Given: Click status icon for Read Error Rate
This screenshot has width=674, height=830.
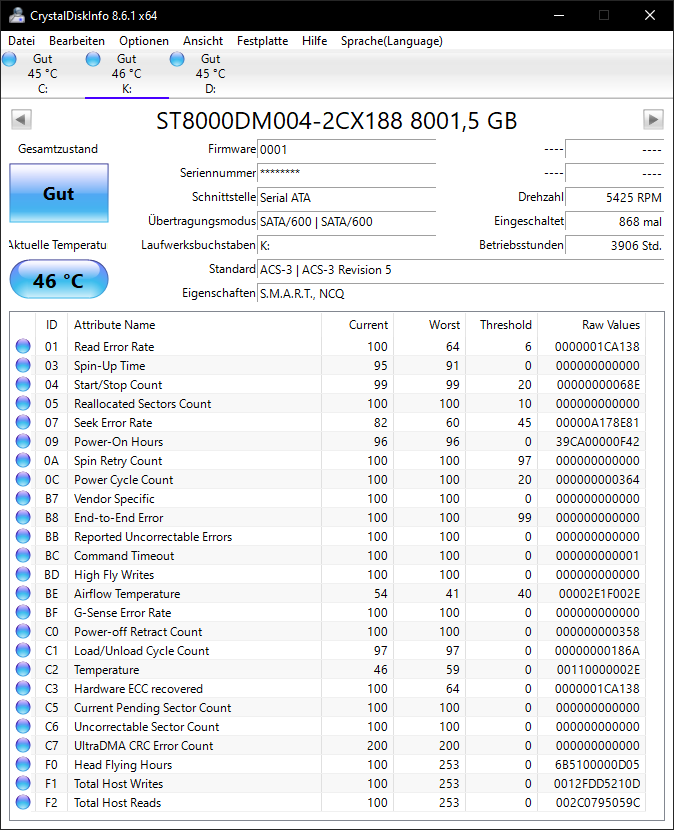Looking at the screenshot, I should [x=23, y=346].
